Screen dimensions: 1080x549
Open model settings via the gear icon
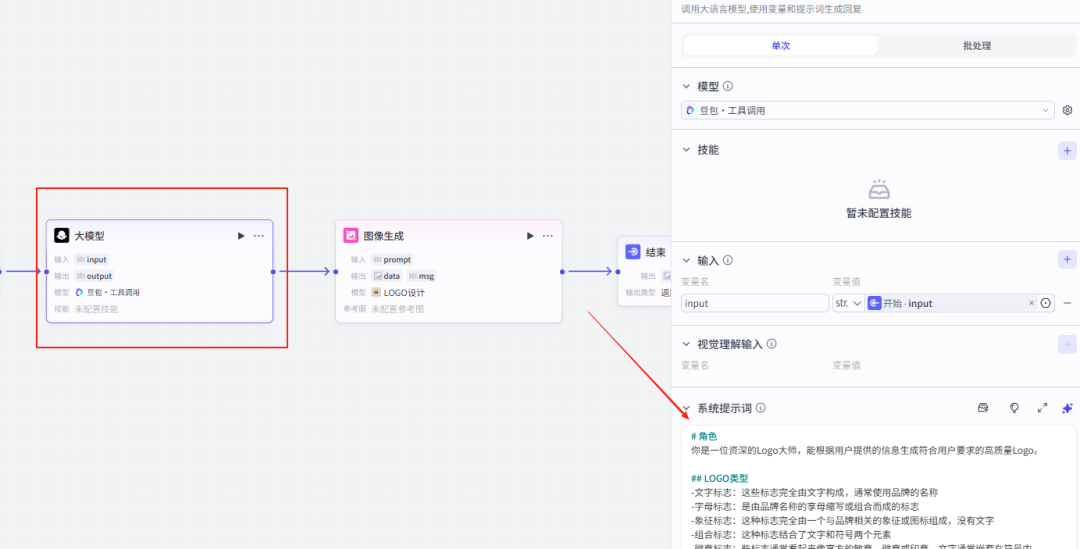(1067, 110)
